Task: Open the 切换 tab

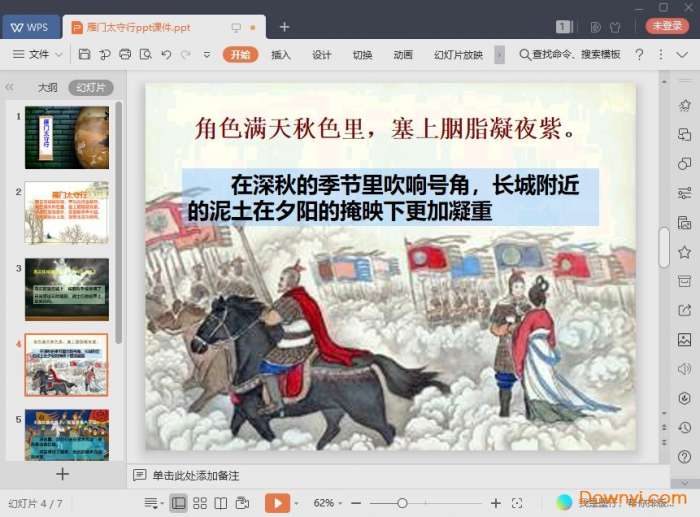Action: click(362, 54)
